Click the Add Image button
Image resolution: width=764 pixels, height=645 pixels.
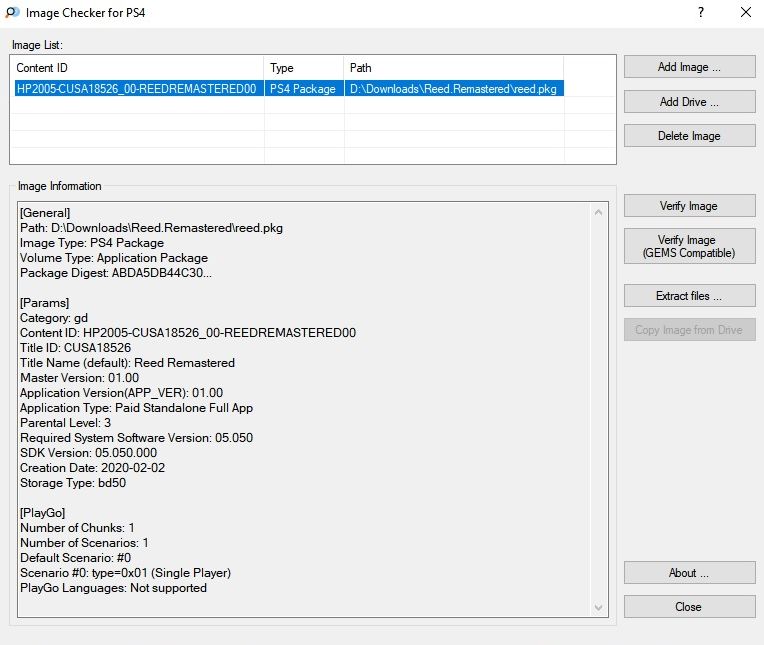pos(689,67)
